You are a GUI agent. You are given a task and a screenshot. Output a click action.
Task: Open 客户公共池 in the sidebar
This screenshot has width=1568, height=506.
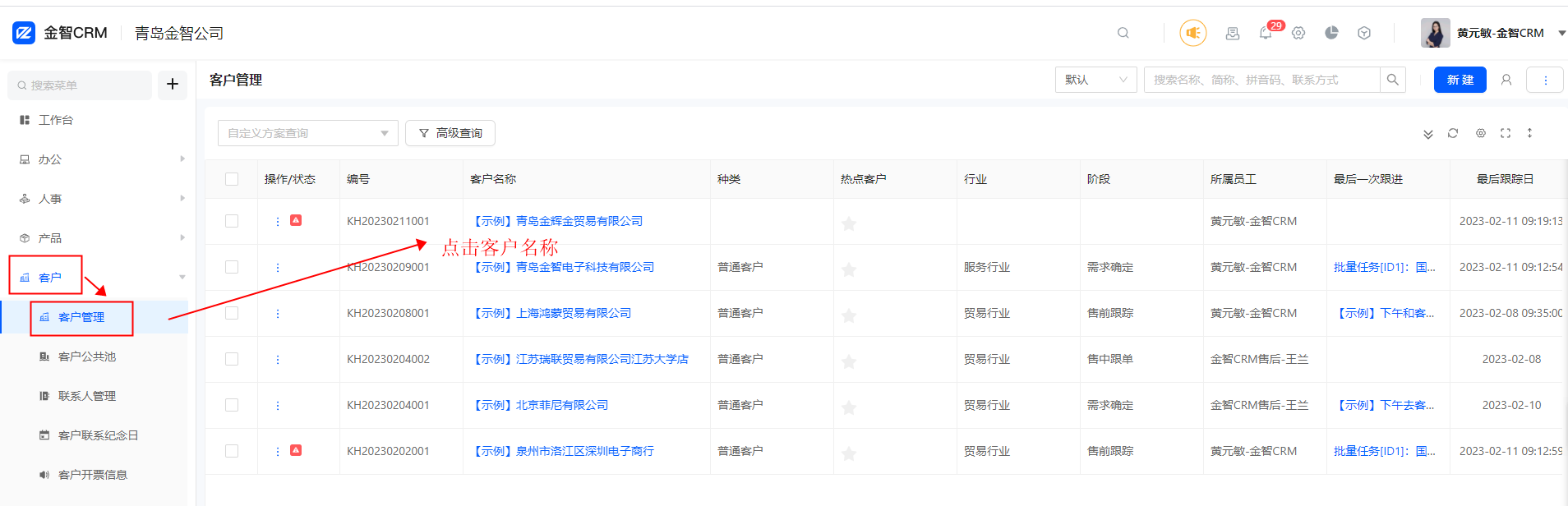[x=87, y=356]
